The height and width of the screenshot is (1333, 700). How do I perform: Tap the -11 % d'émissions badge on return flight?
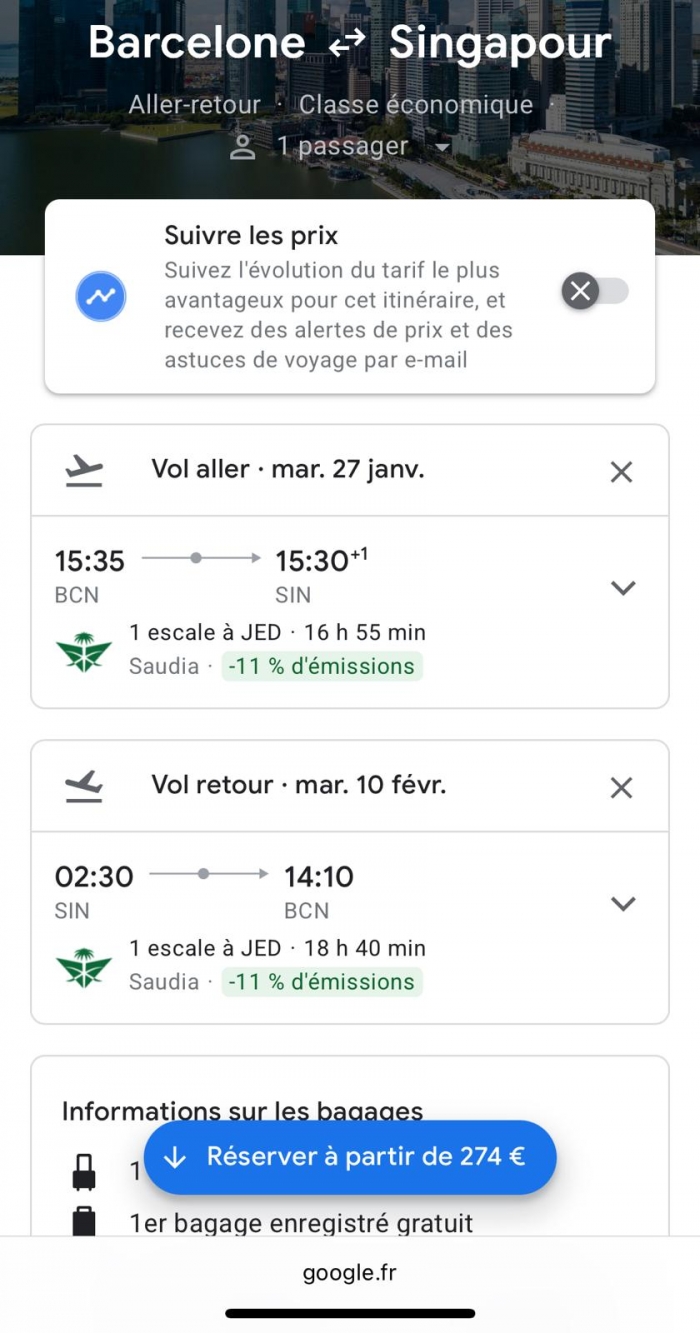coord(322,982)
